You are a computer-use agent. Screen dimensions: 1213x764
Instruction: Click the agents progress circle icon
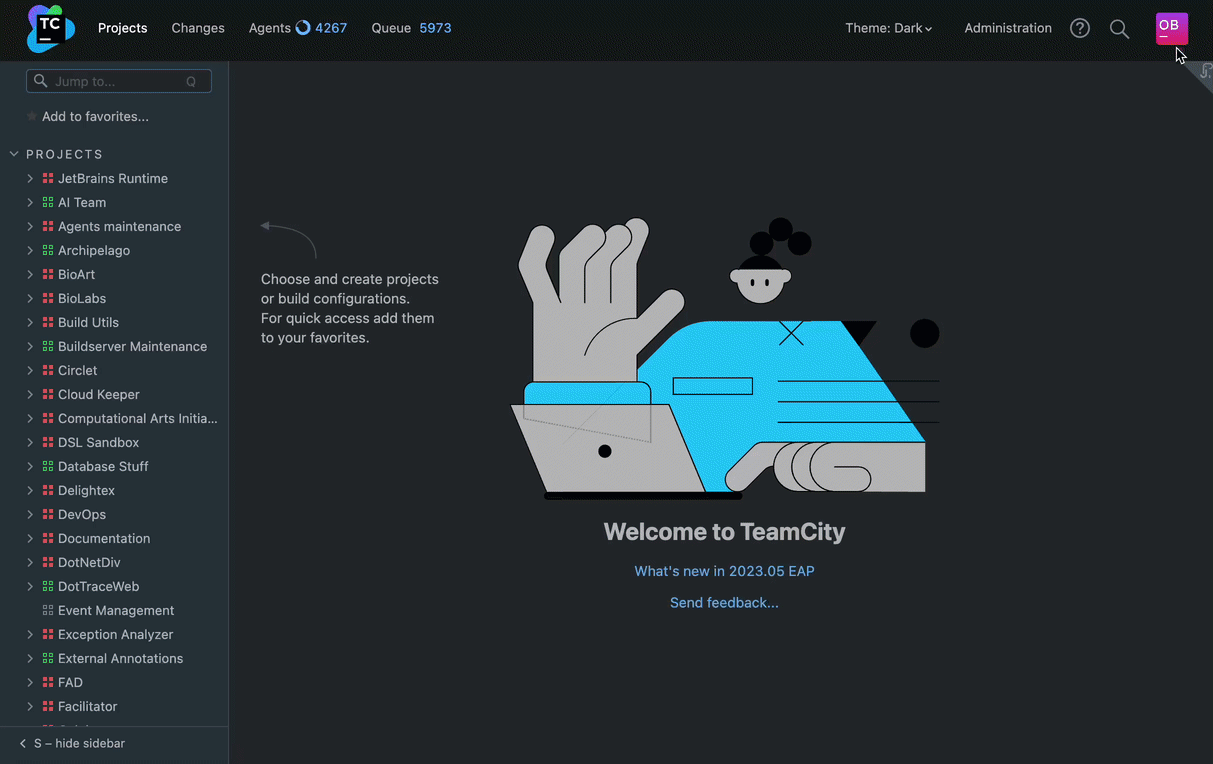(x=303, y=28)
